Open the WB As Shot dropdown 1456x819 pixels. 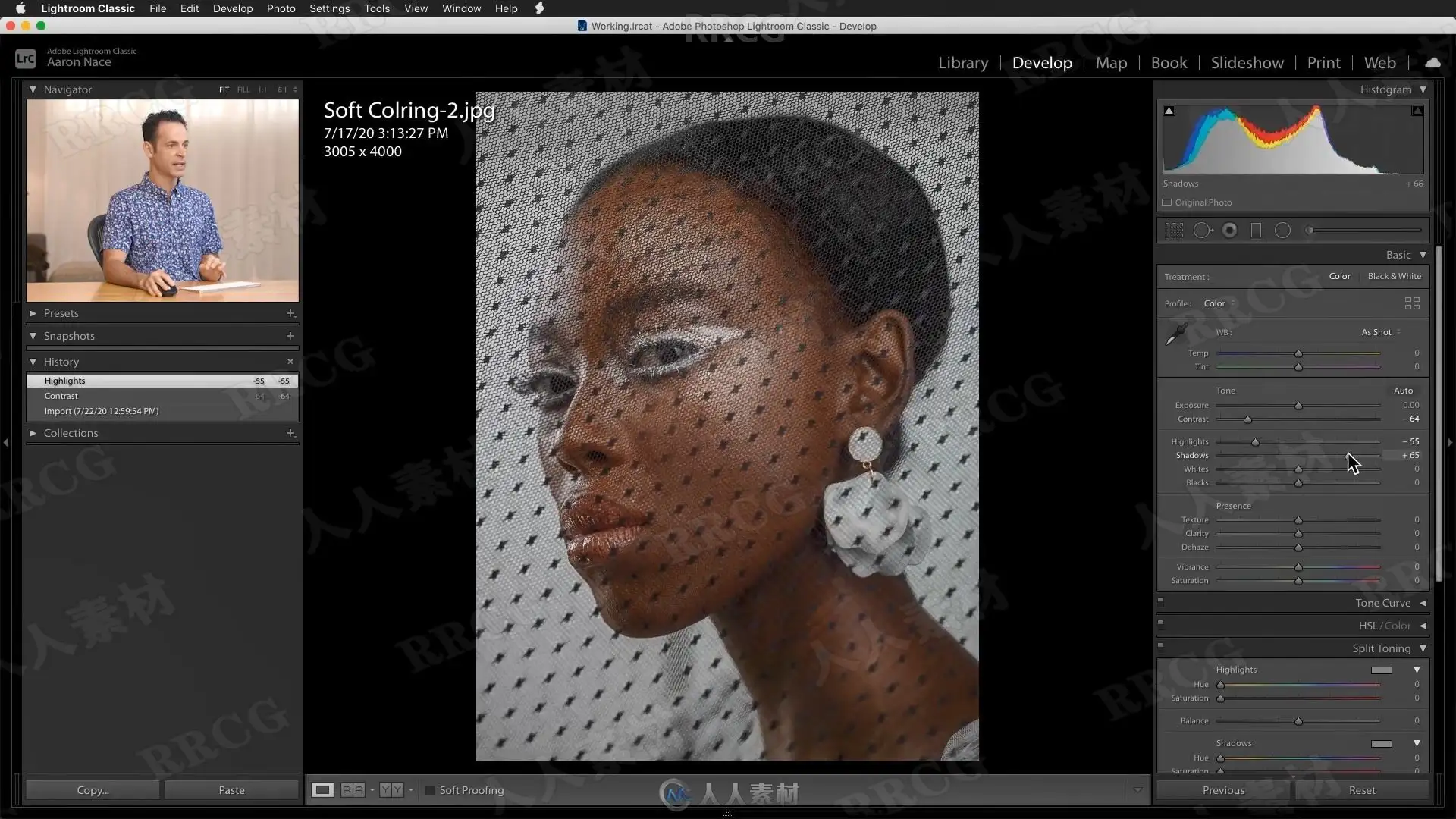coord(1381,332)
